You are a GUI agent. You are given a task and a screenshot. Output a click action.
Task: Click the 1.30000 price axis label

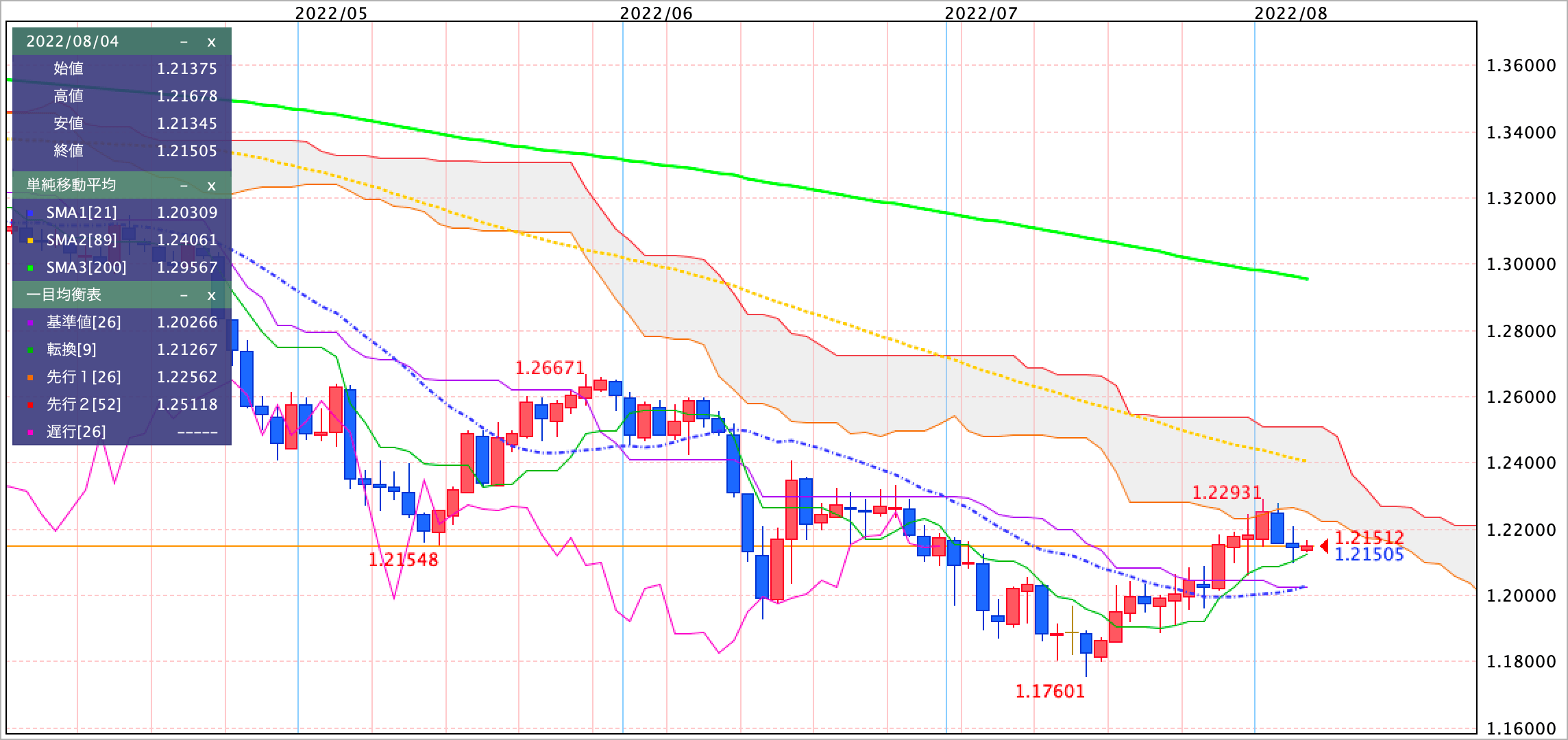tap(1520, 264)
